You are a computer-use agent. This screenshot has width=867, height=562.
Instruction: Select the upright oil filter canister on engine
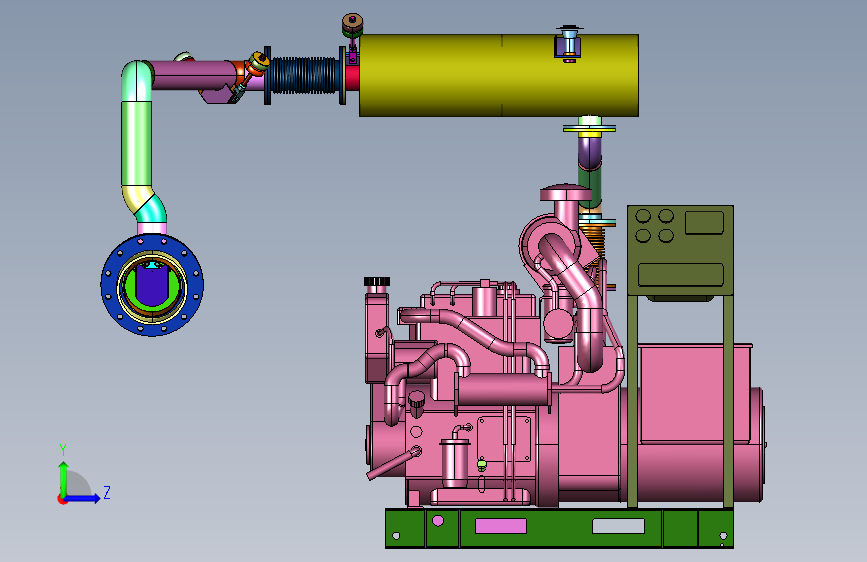(x=455, y=462)
